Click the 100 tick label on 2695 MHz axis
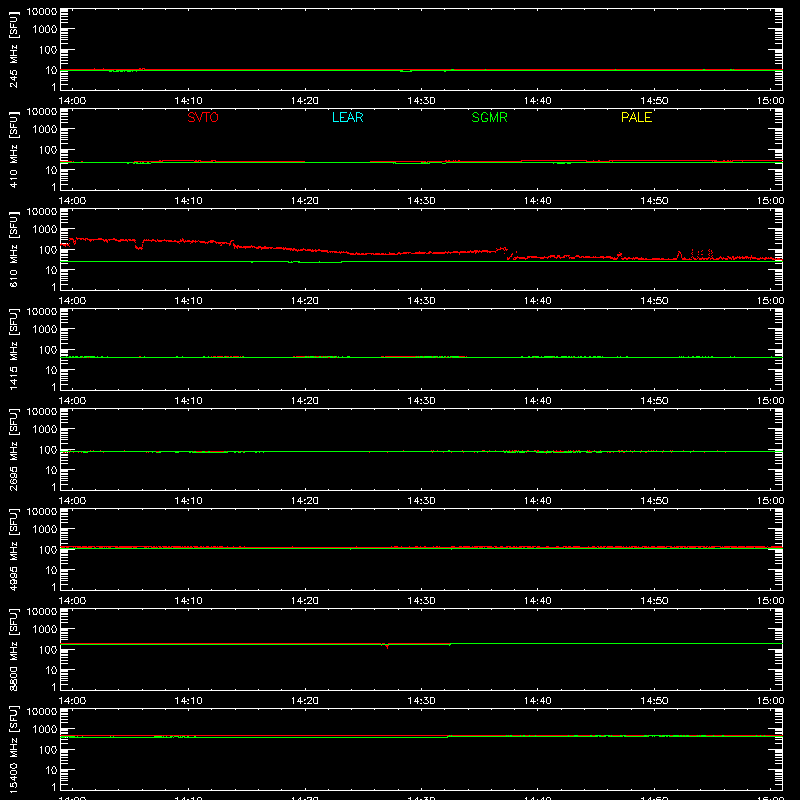 (48, 449)
